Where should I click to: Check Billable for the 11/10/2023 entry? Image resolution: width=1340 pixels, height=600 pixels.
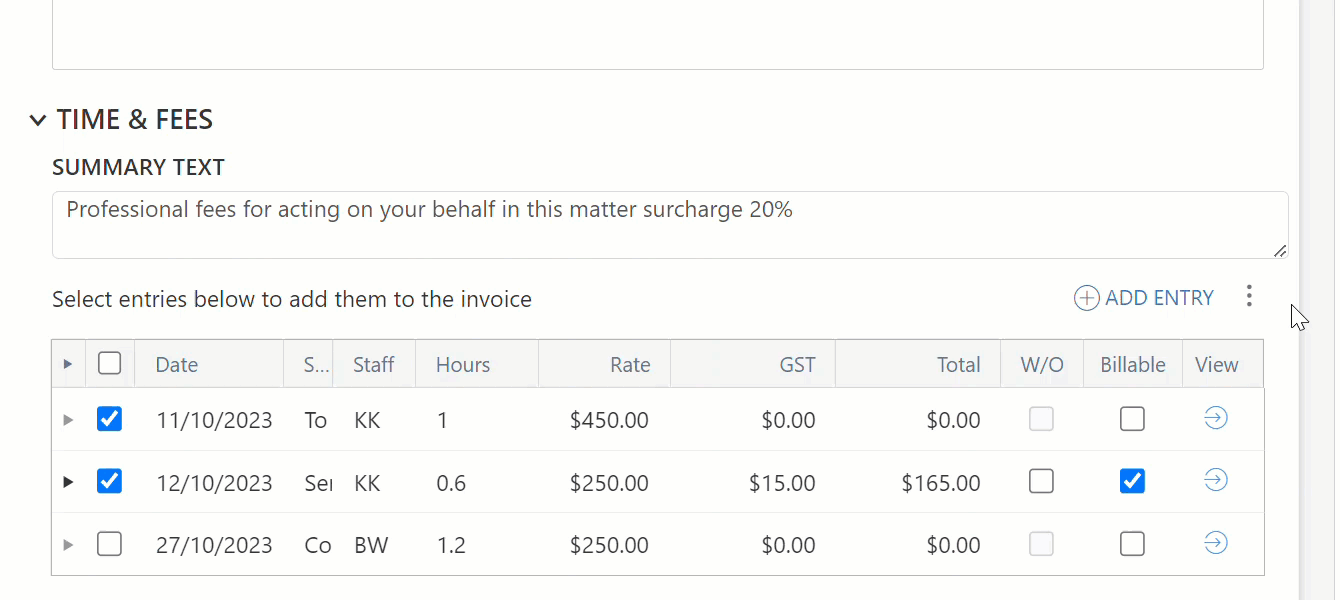1132,419
